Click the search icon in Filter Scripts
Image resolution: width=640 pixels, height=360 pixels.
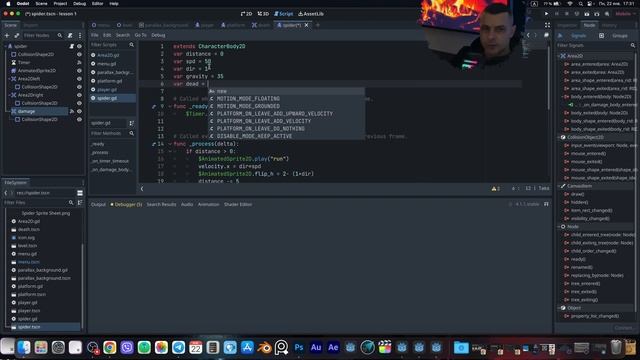click(x=131, y=44)
